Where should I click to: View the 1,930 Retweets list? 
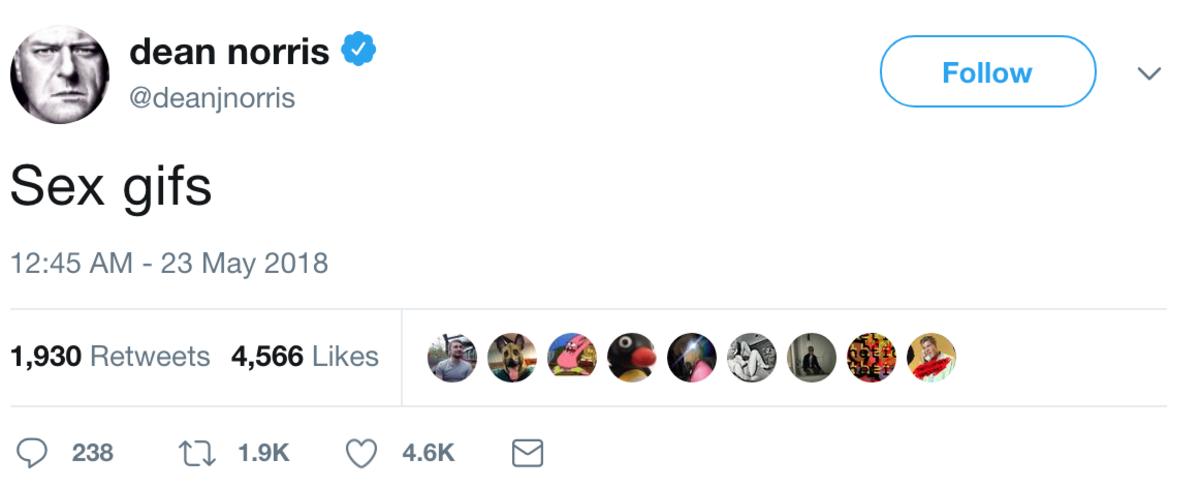(x=110, y=357)
